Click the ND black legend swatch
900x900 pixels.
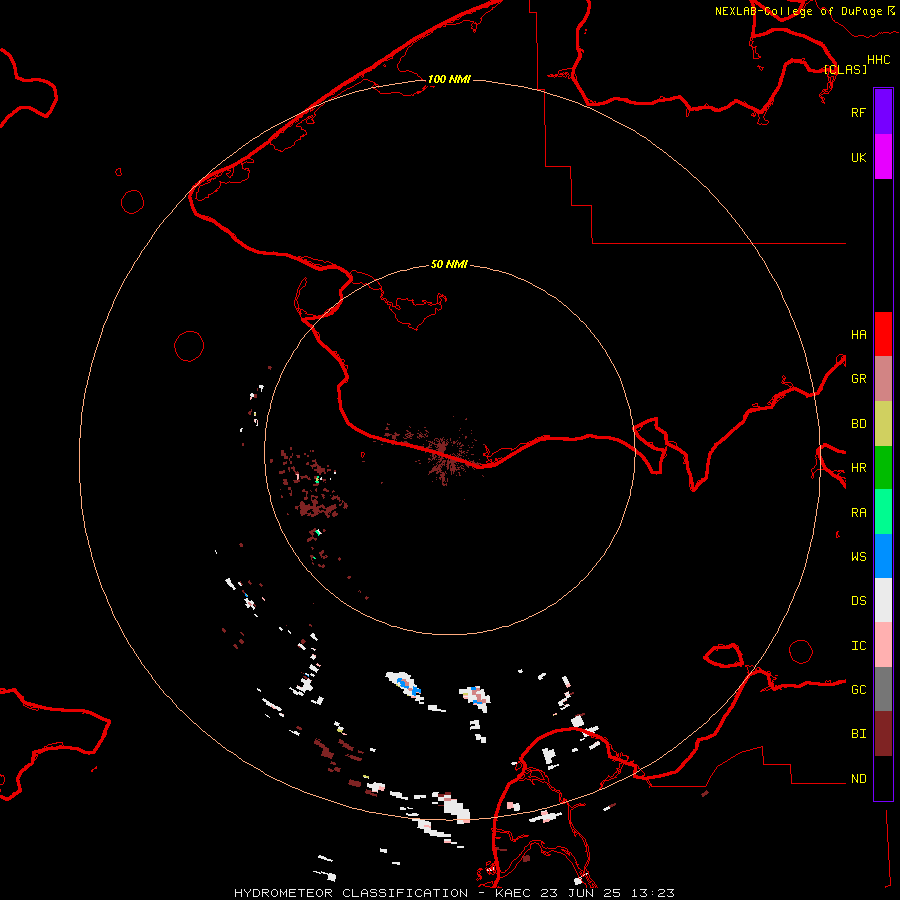coord(883,778)
